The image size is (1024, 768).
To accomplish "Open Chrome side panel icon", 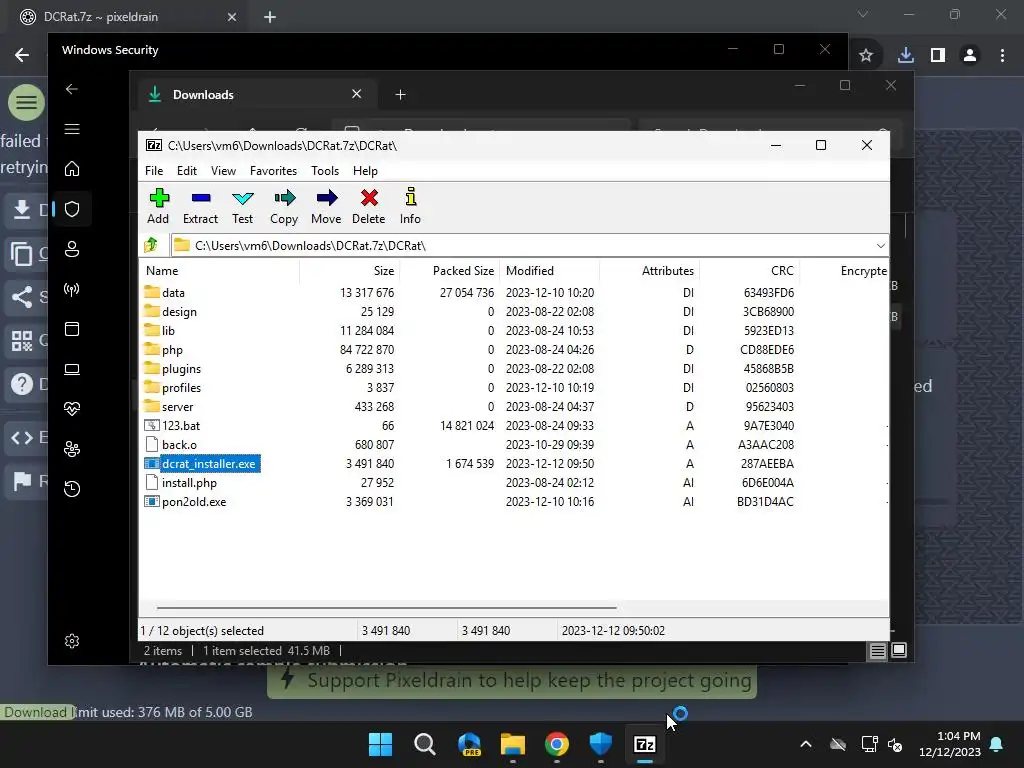I will coord(938,56).
